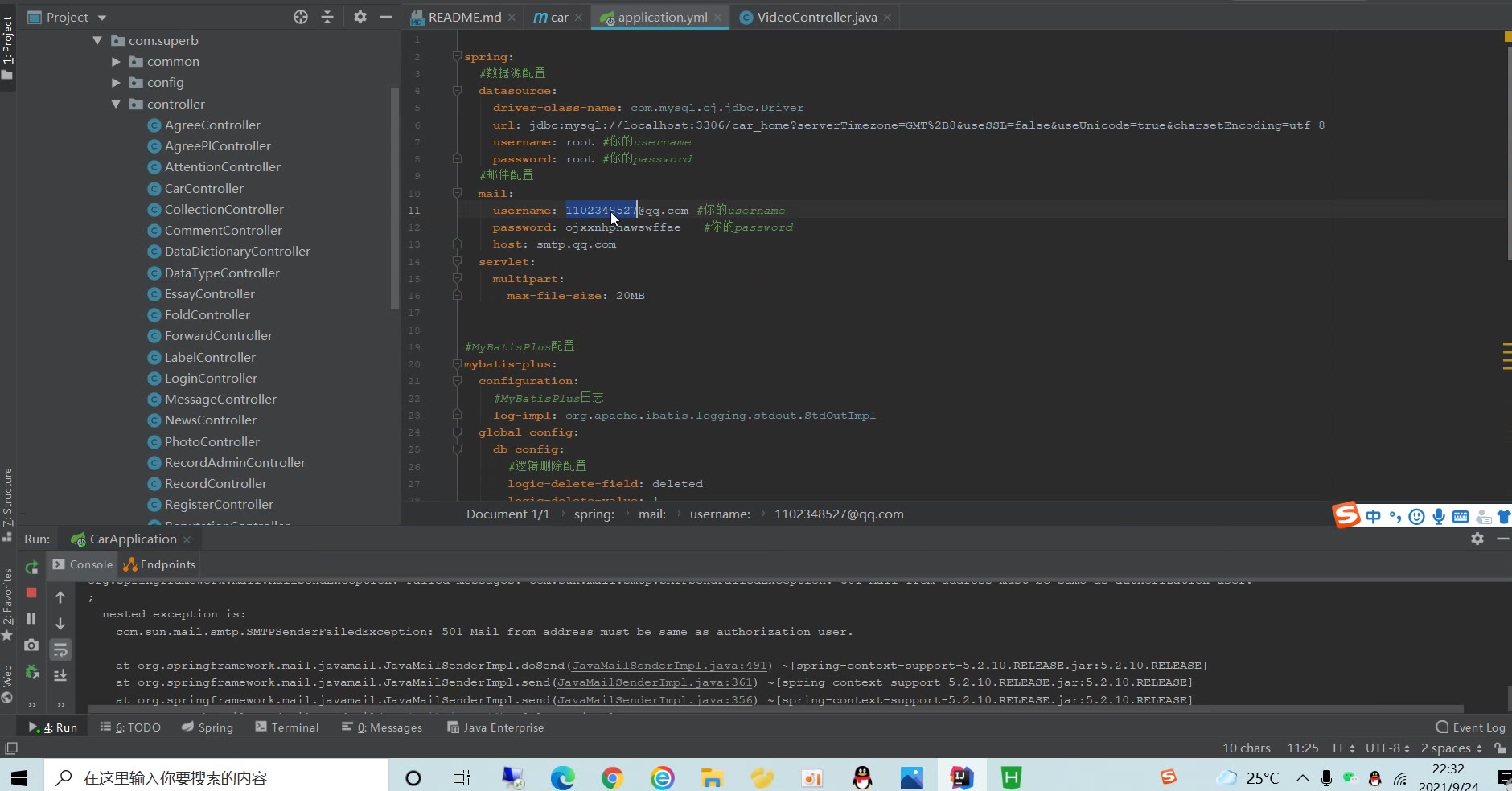This screenshot has width=1512, height=791.
Task: Rerun CarApplication with the green rerun icon
Action: pyautogui.click(x=31, y=568)
